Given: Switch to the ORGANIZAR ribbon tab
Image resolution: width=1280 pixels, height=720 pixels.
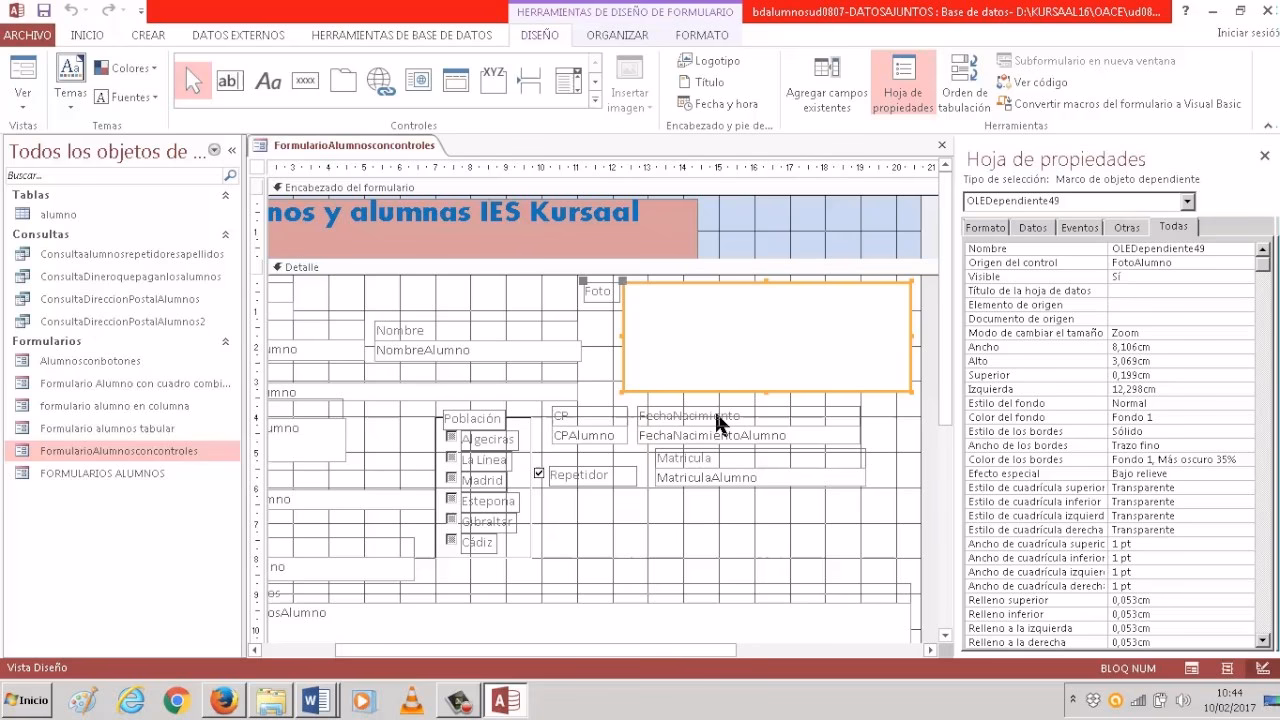Looking at the screenshot, I should coord(617,35).
